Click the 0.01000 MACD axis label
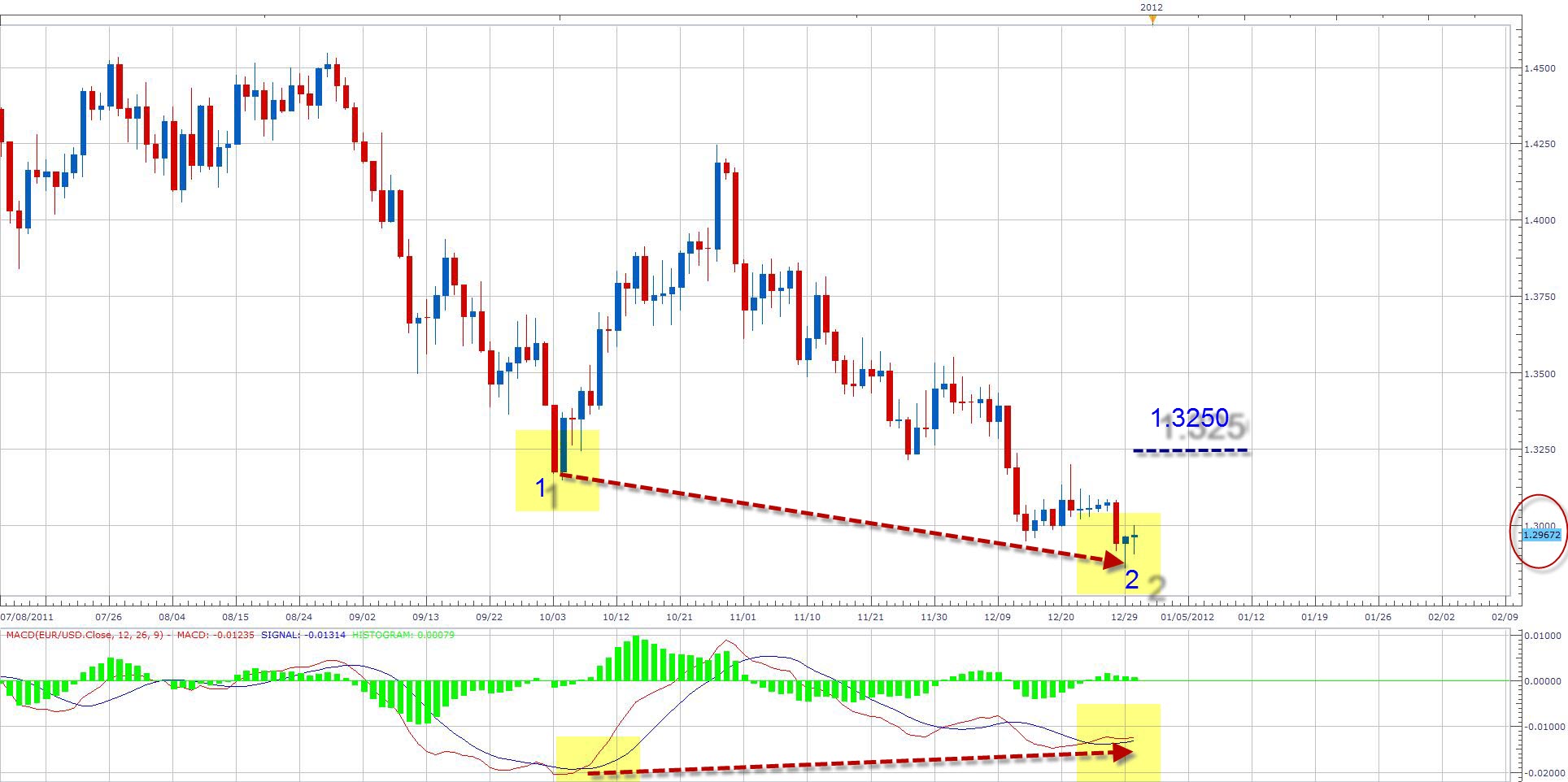Screen dimensions: 1568x782 (1543, 635)
